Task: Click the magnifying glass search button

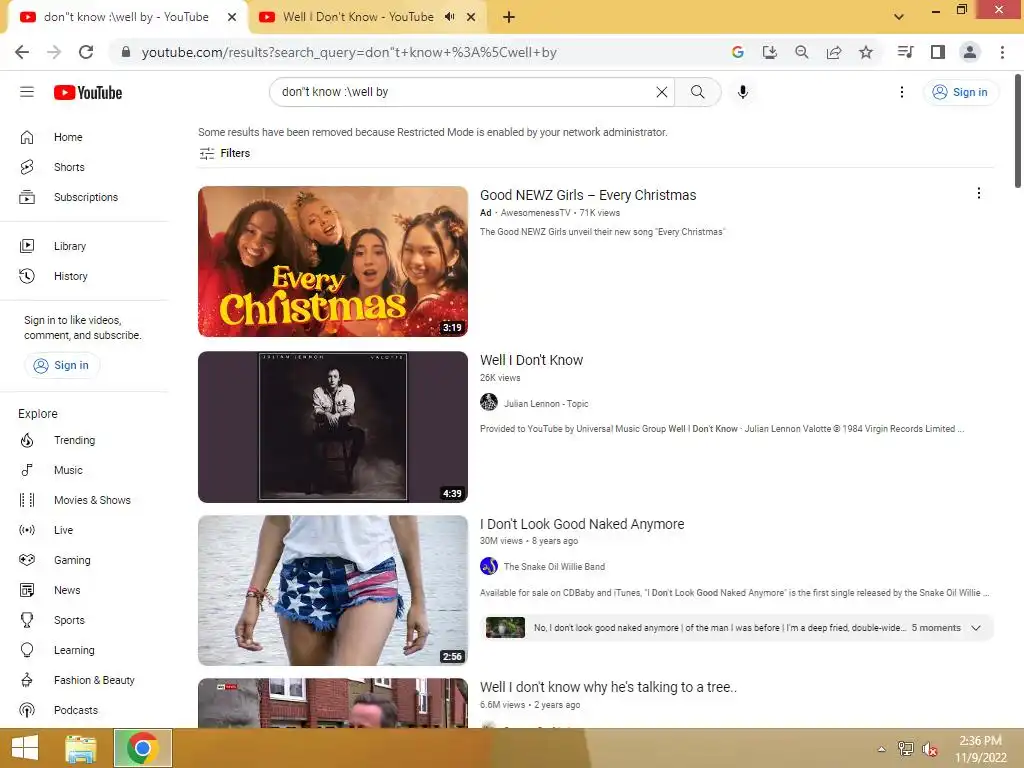Action: 697,92
